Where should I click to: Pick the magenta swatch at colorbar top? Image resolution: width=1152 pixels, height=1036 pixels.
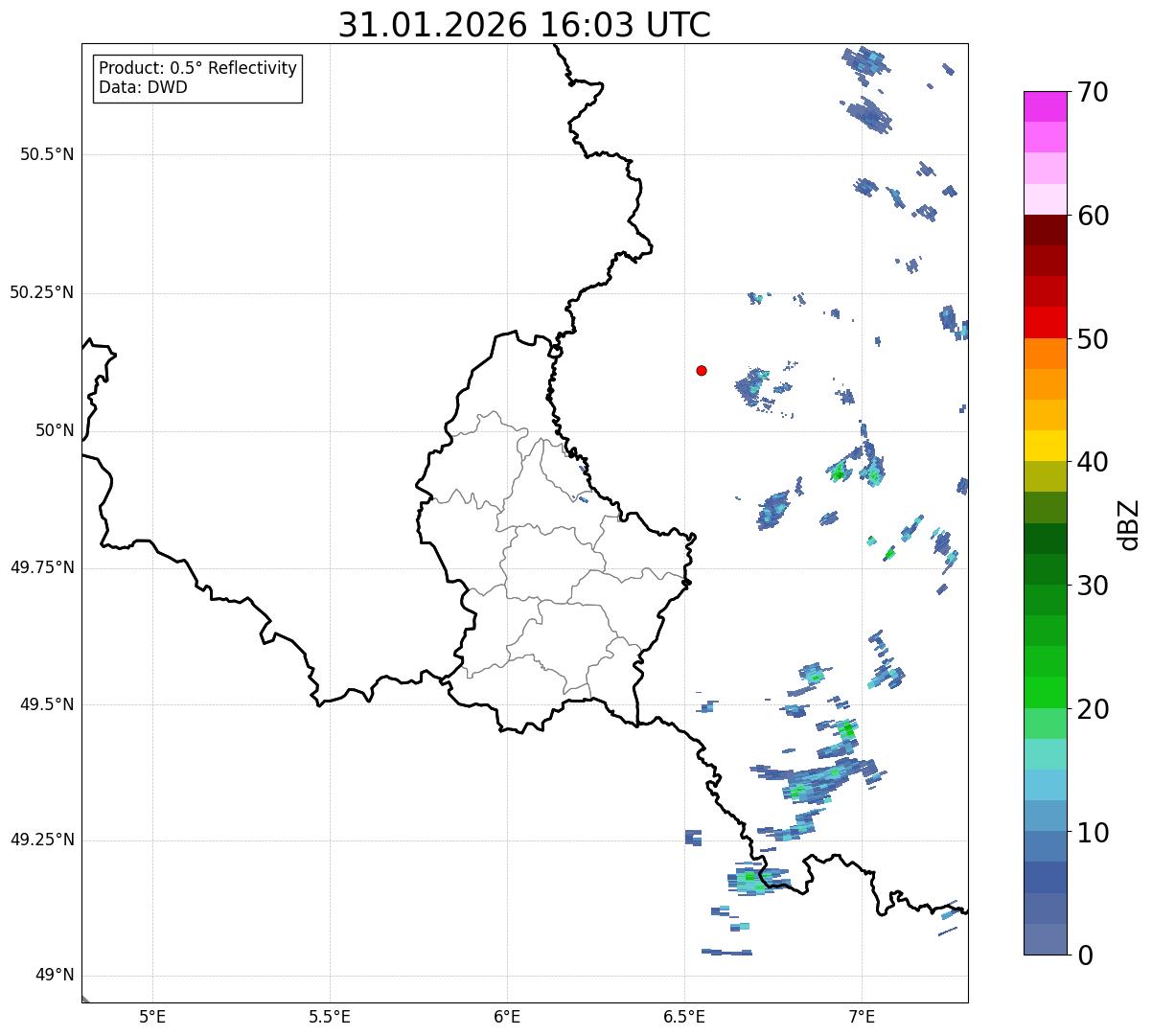coord(1046,106)
